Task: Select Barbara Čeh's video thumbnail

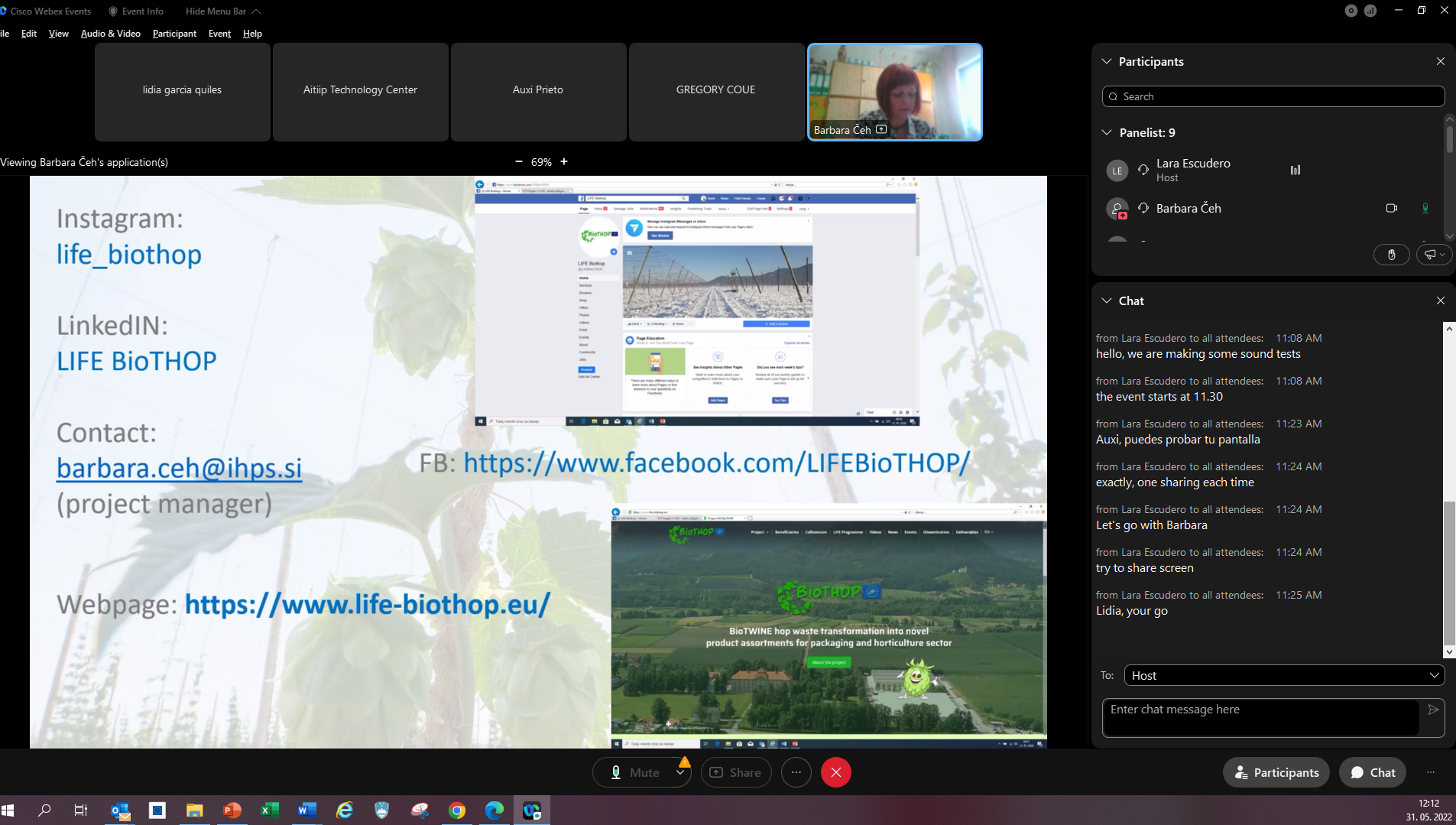Action: click(x=895, y=92)
